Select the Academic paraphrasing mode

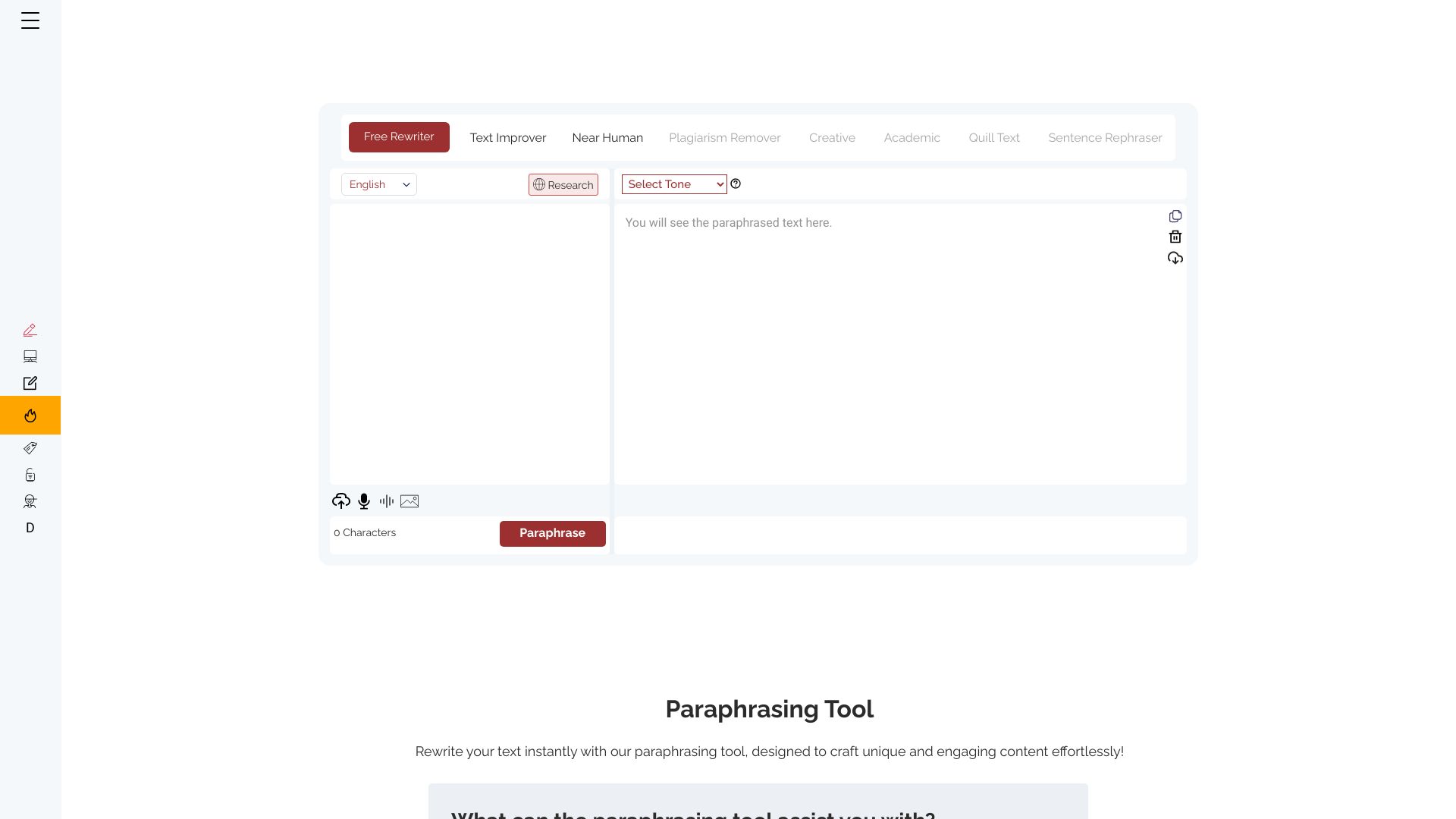912,137
